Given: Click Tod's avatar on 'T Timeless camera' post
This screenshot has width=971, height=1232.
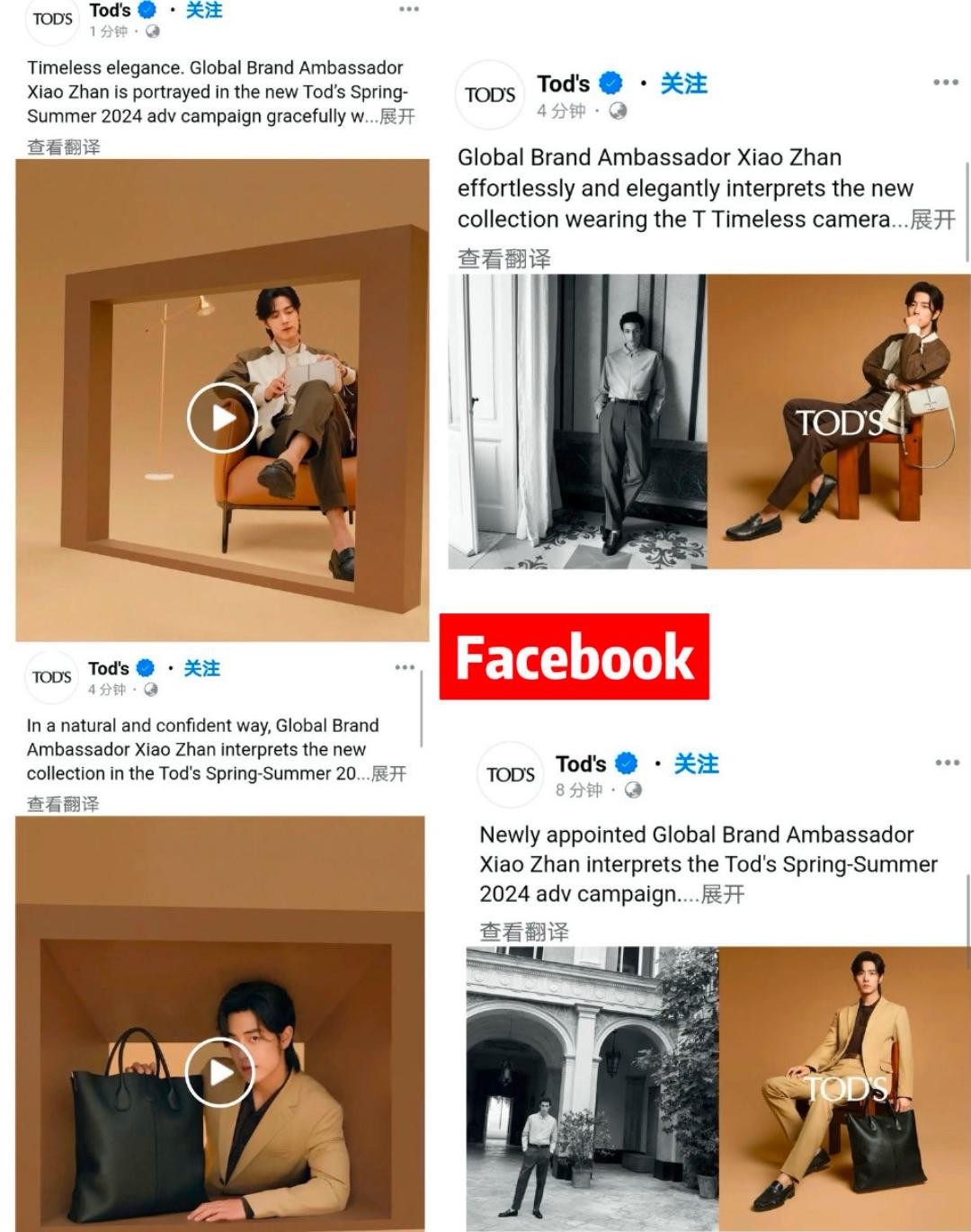Looking at the screenshot, I should pyautogui.click(x=490, y=94).
